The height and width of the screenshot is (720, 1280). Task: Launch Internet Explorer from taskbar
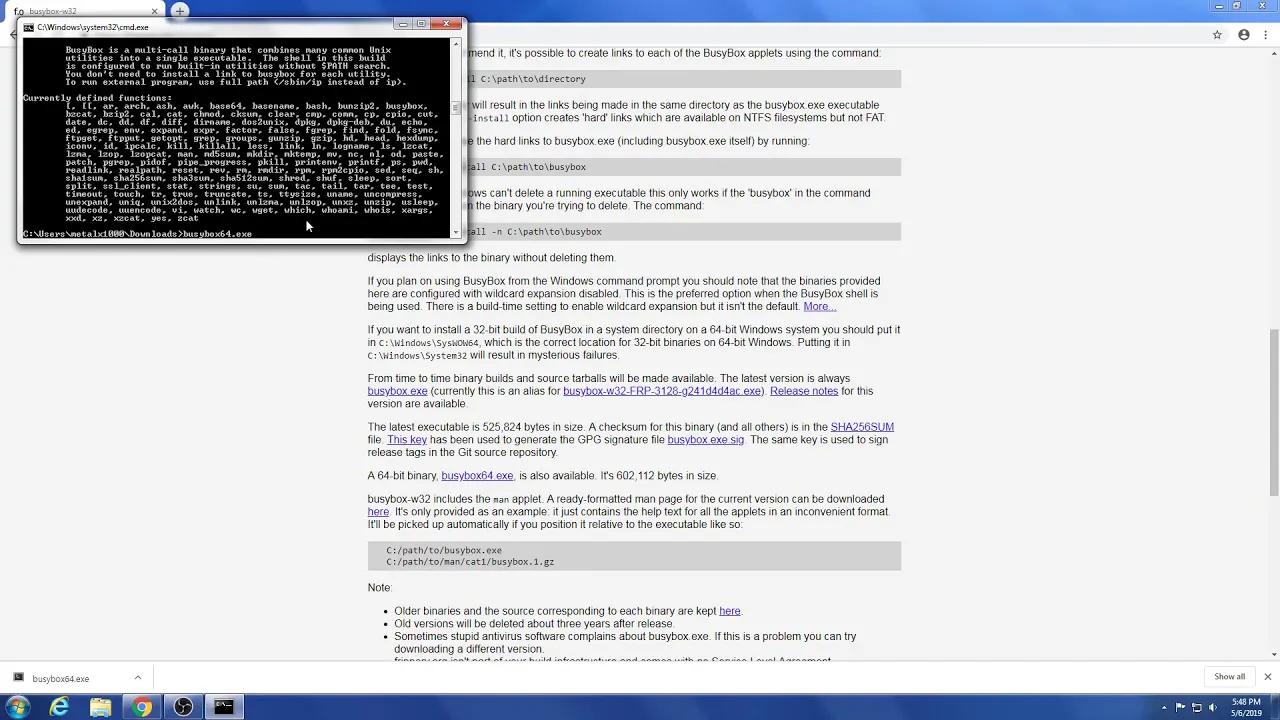coord(60,707)
